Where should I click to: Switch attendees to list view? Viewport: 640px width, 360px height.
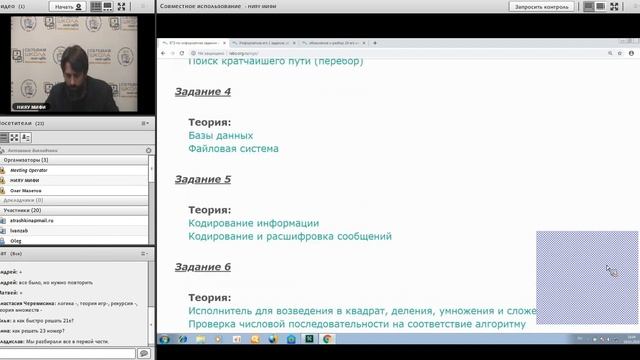click(4, 138)
